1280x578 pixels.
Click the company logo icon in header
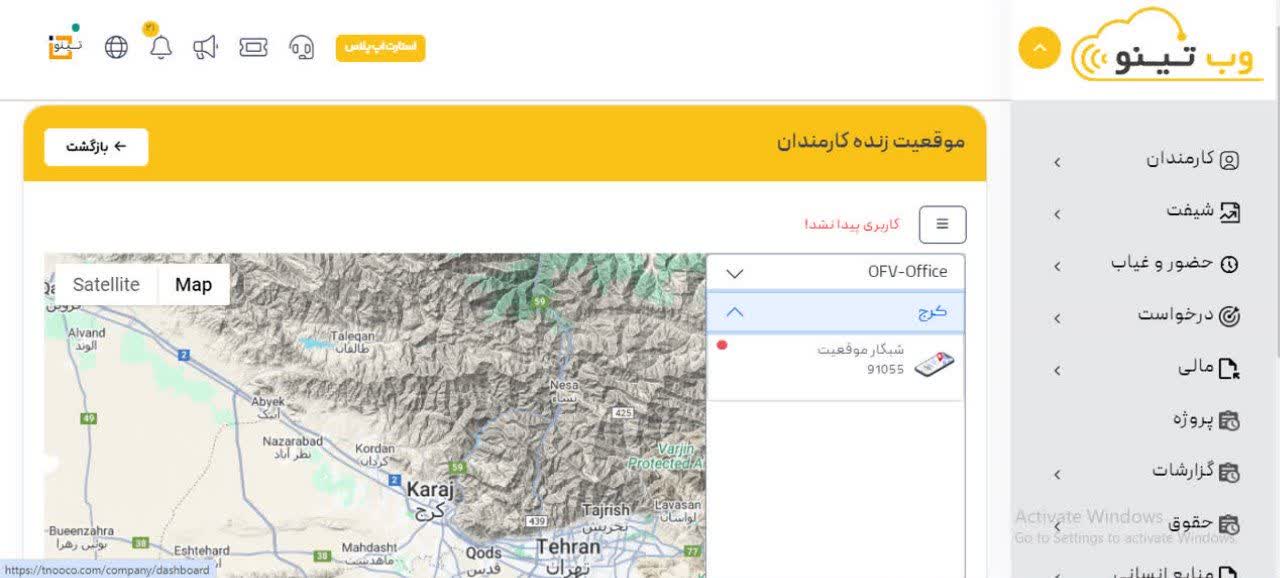(65, 45)
